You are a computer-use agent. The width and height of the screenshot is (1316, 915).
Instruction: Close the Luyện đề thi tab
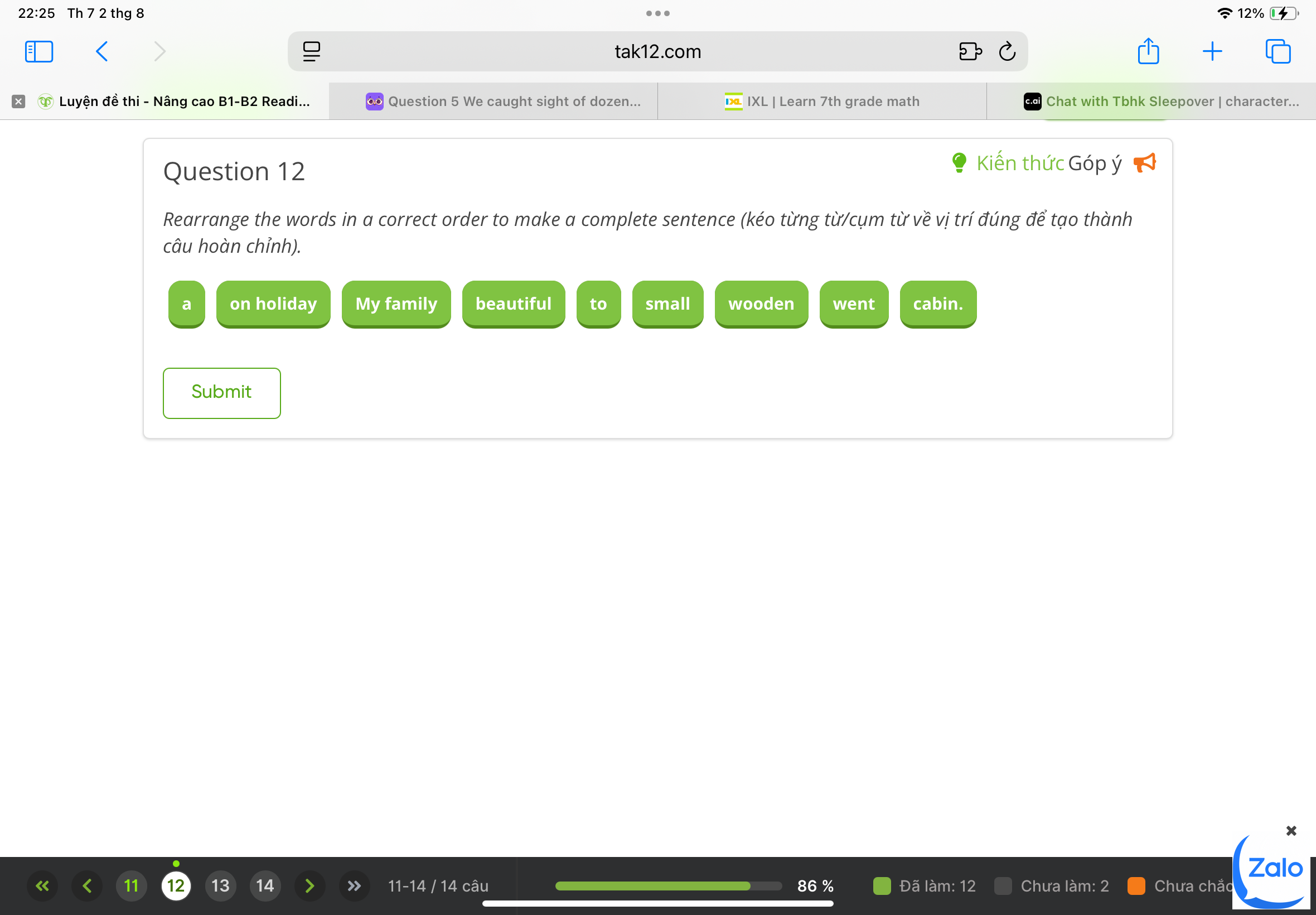pos(18,102)
